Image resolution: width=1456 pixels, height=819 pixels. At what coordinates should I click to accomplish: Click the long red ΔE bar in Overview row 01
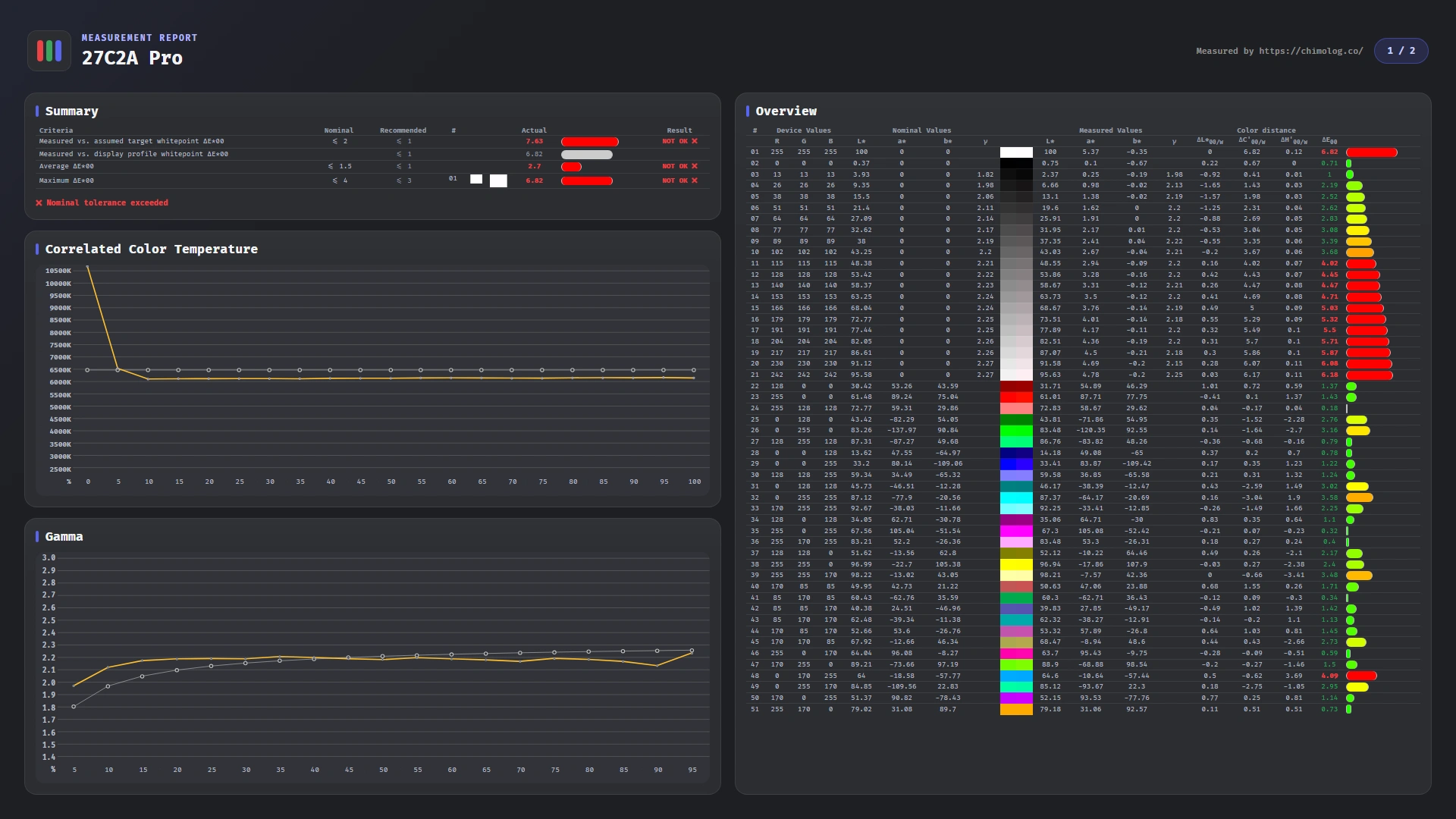pos(1372,152)
